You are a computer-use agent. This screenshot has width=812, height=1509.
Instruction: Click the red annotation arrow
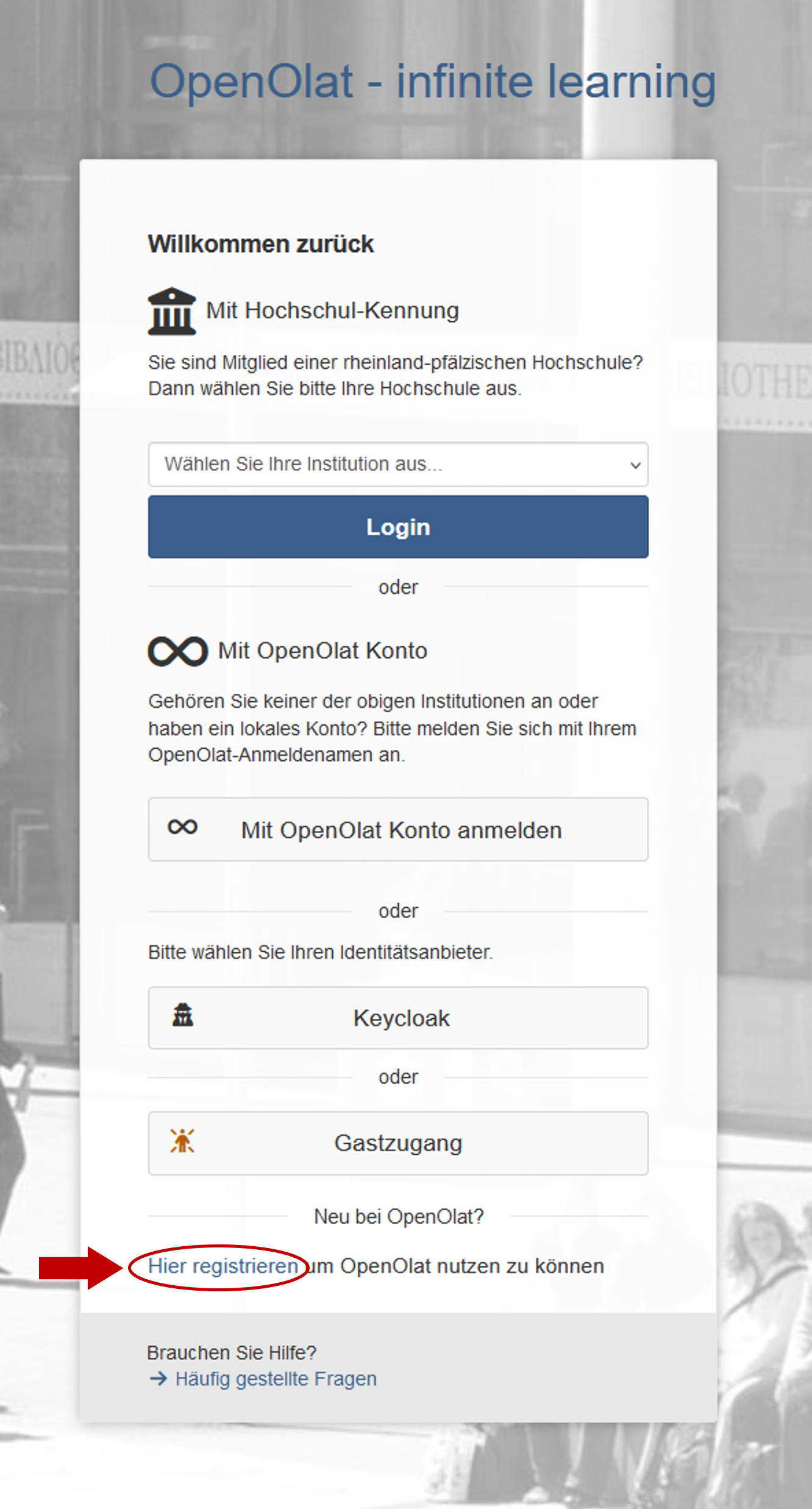pyautogui.click(x=80, y=1268)
